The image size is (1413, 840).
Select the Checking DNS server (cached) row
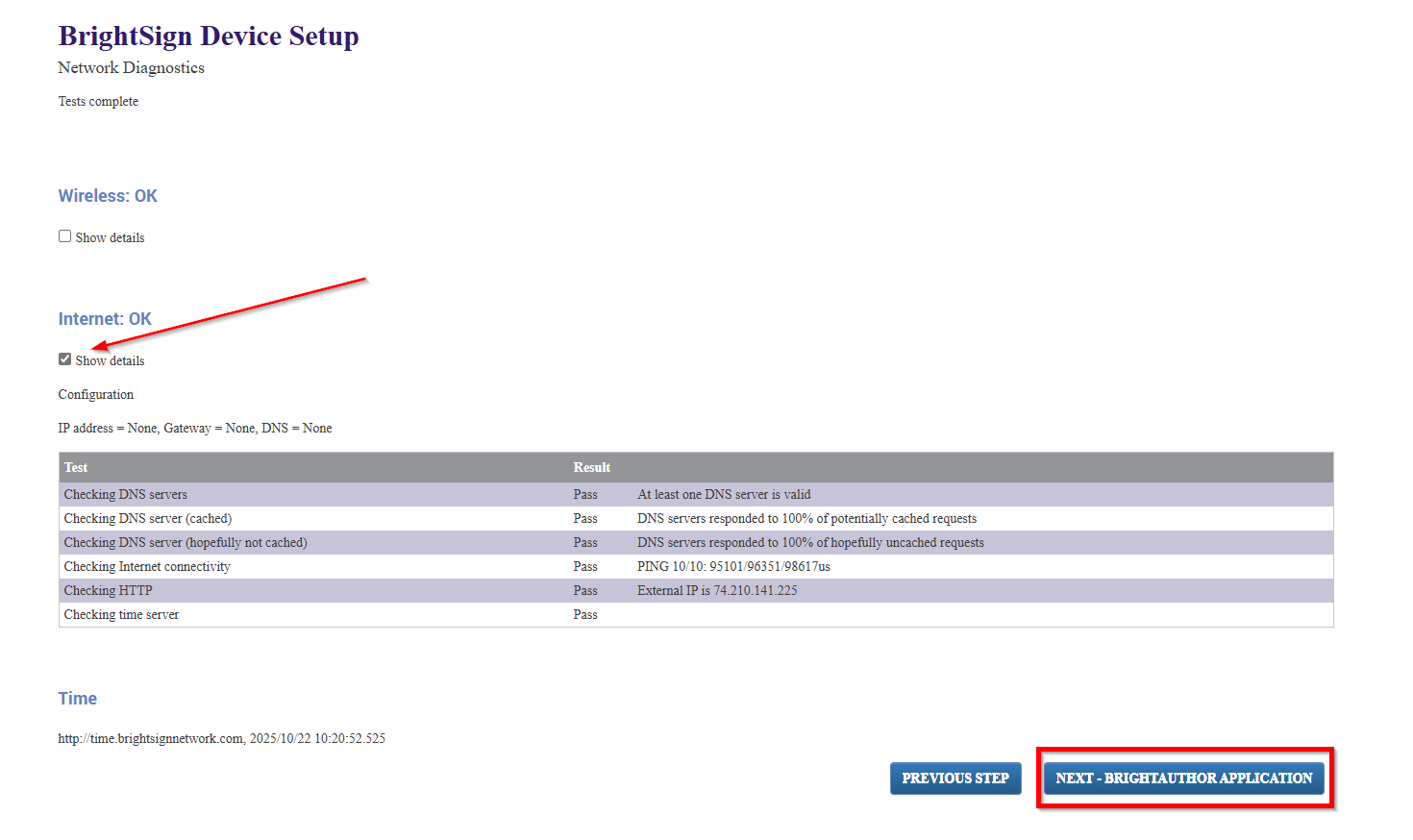[x=148, y=519]
